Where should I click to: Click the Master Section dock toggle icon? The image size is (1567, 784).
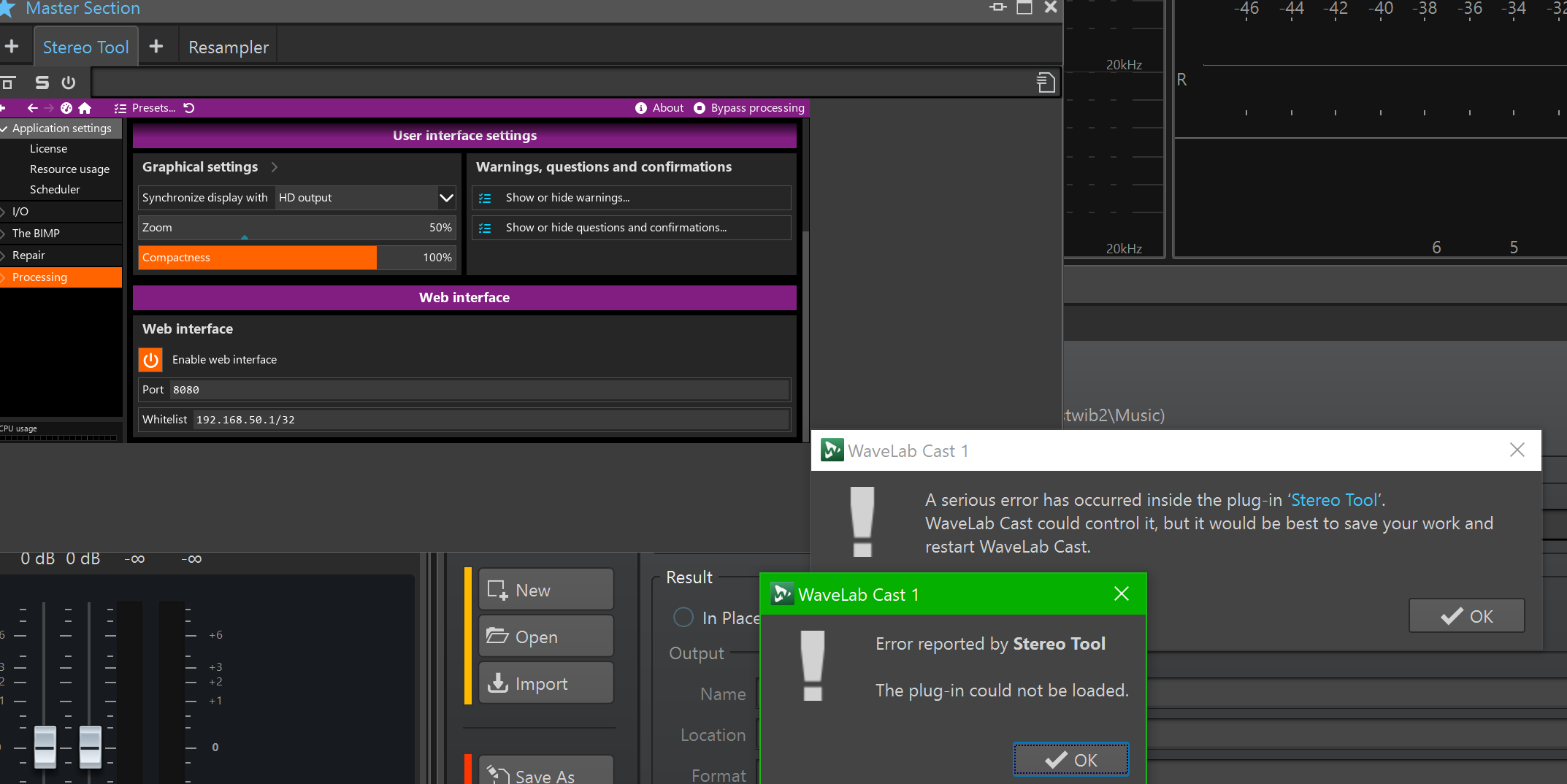(x=997, y=7)
